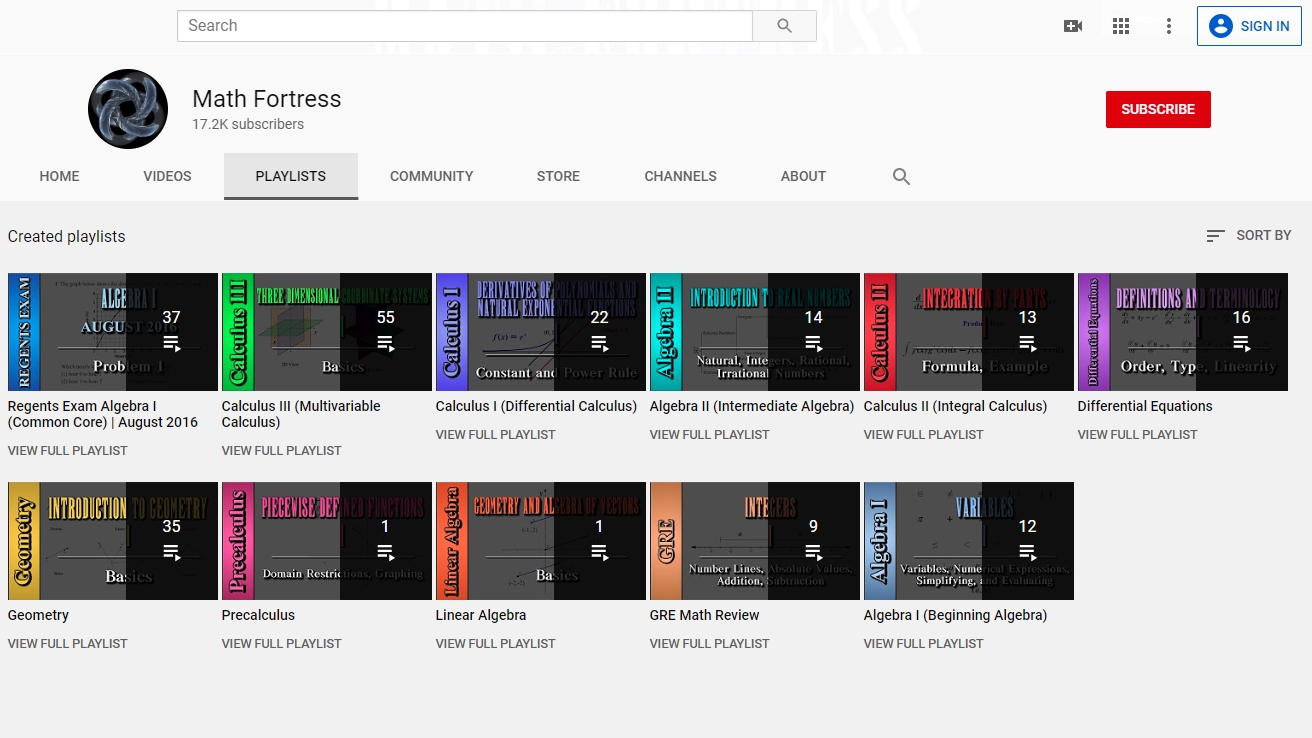Open the Calculus II playlist thumbnail

click(x=969, y=332)
